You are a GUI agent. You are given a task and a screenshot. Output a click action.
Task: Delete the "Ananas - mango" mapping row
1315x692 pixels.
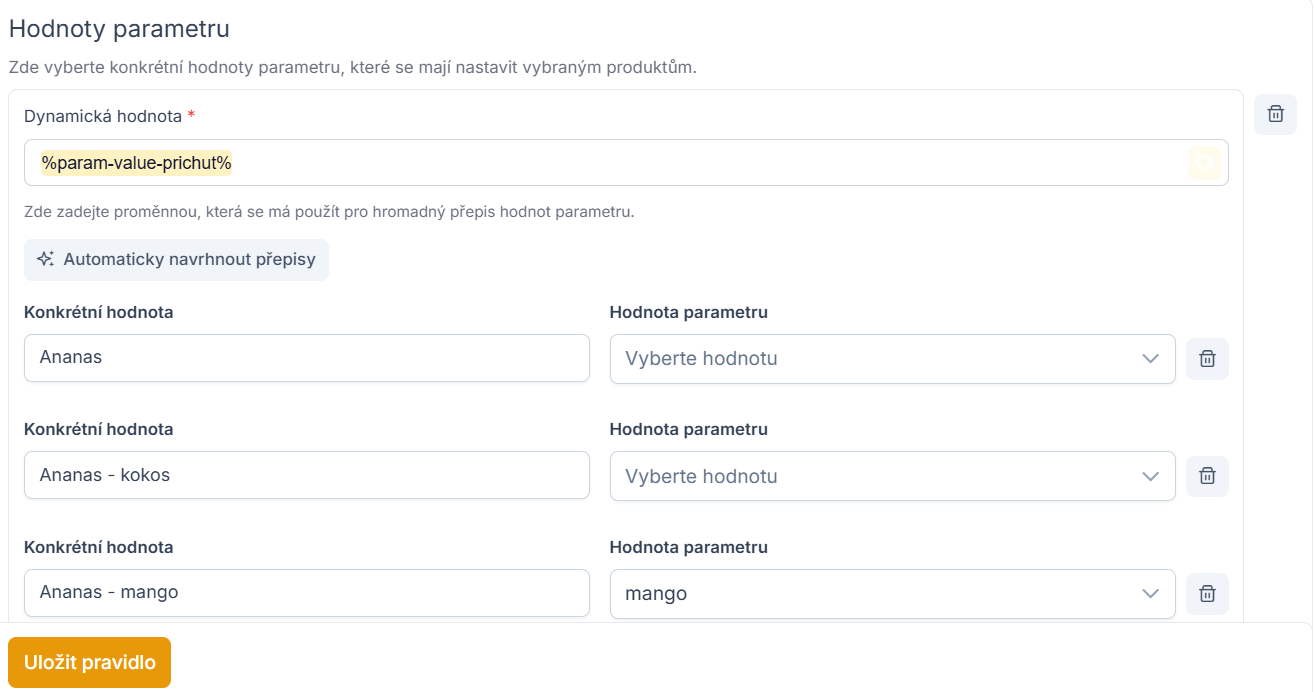coord(1207,594)
